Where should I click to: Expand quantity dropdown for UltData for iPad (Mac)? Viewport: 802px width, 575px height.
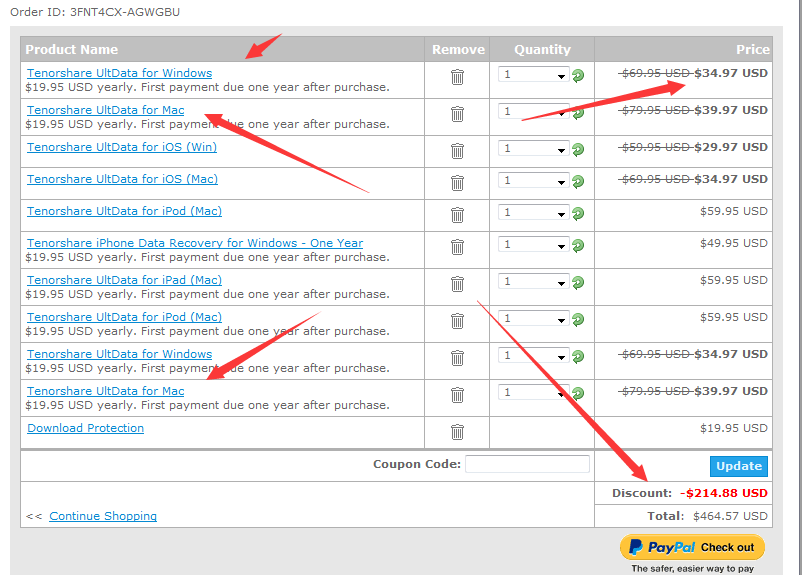pyautogui.click(x=533, y=281)
